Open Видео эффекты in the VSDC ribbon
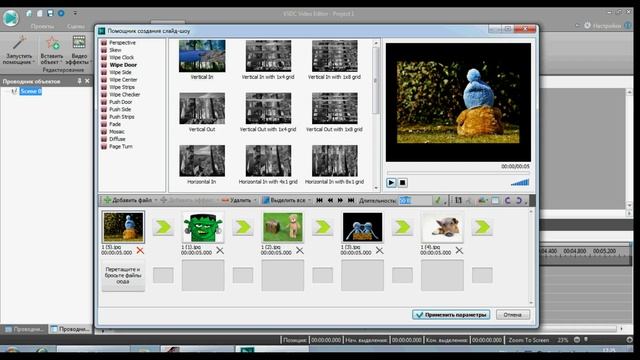Image resolution: width=640 pixels, height=360 pixels. [78, 50]
